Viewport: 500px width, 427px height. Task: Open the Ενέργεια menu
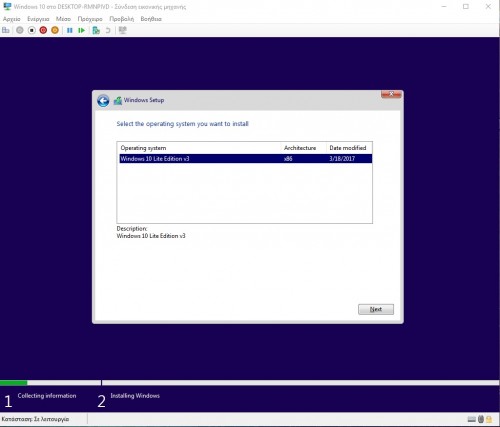coord(38,19)
